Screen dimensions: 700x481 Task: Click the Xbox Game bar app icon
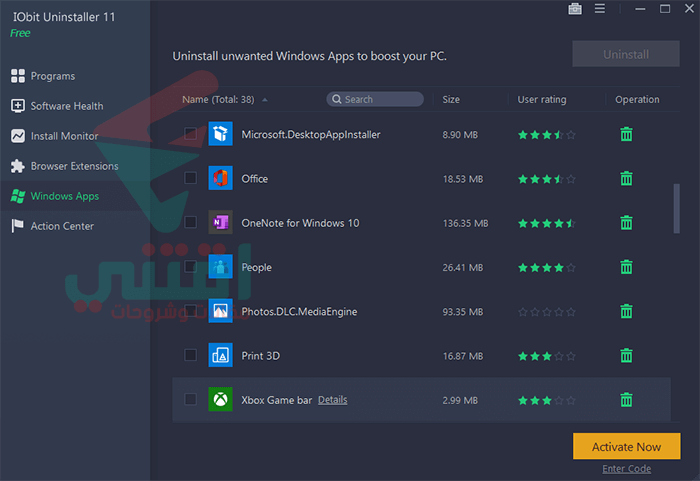click(x=221, y=399)
